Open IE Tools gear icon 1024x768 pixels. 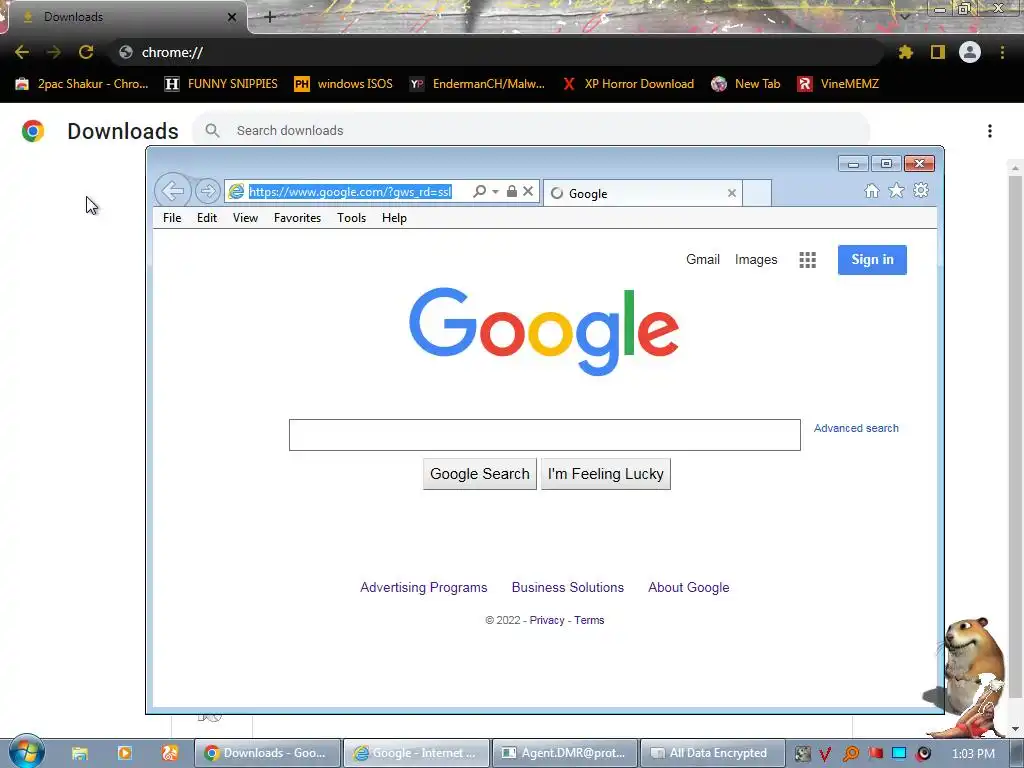coord(921,190)
